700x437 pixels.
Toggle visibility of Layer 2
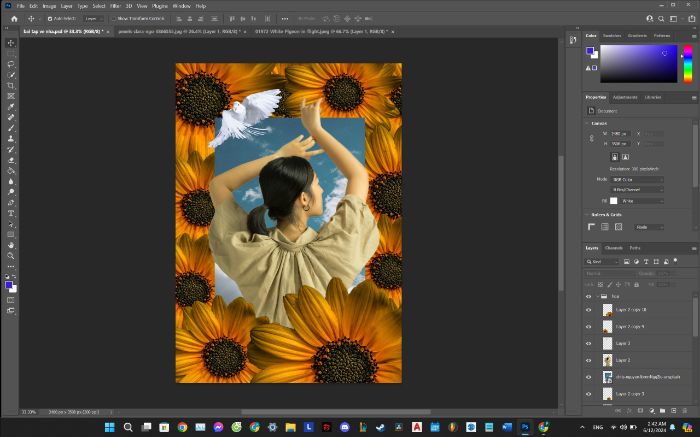(588, 360)
